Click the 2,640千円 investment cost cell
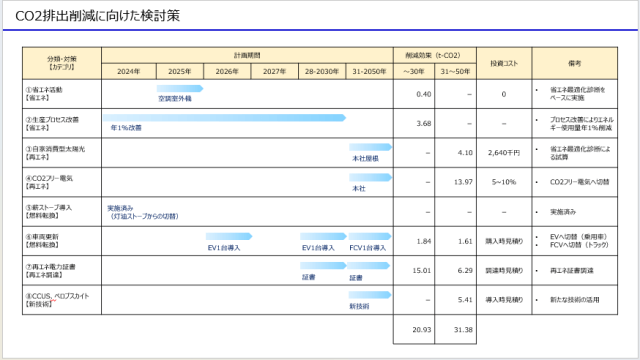Viewport: 640px width, 360px height. click(x=504, y=153)
